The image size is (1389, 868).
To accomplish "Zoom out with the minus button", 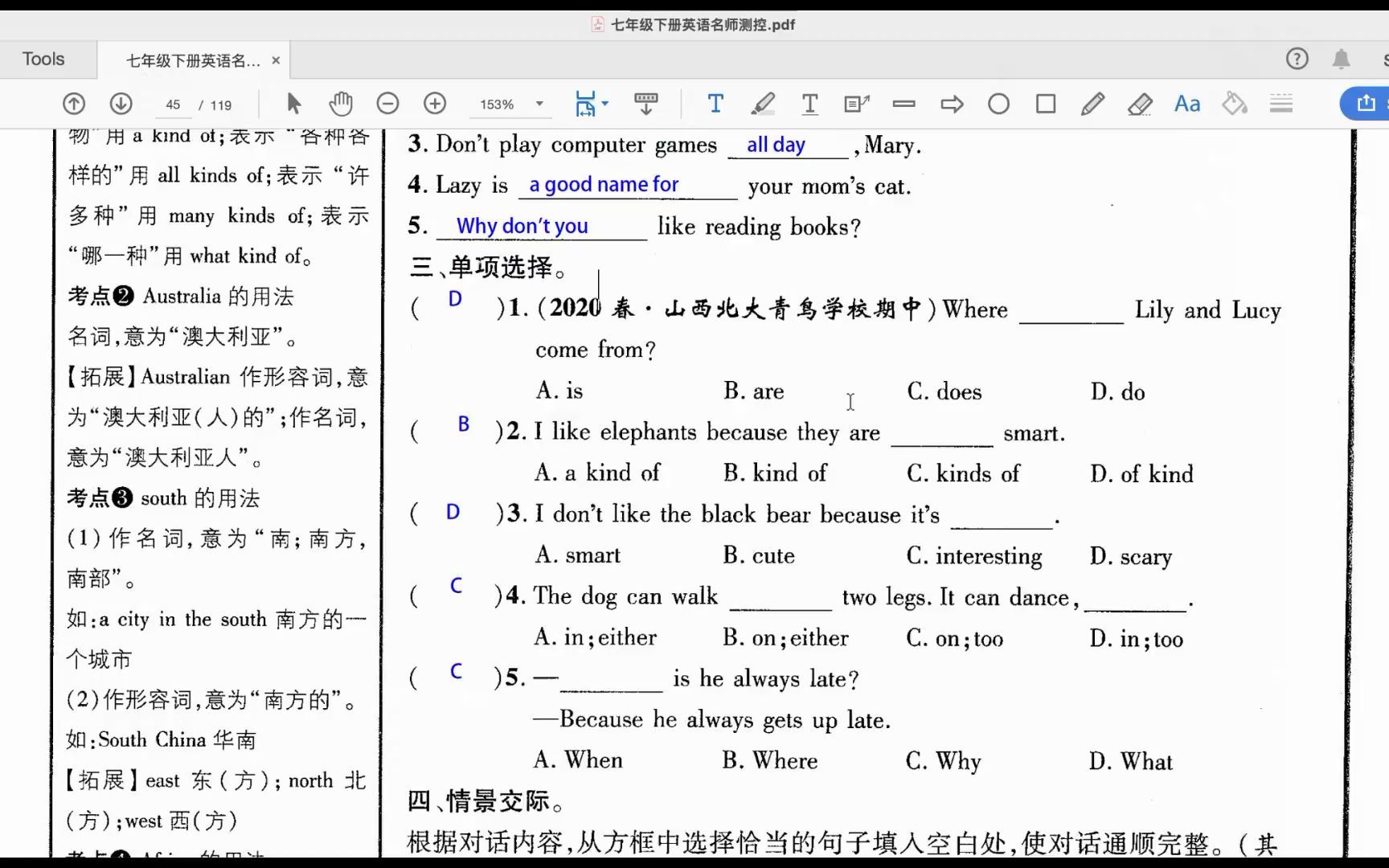I will [x=387, y=104].
